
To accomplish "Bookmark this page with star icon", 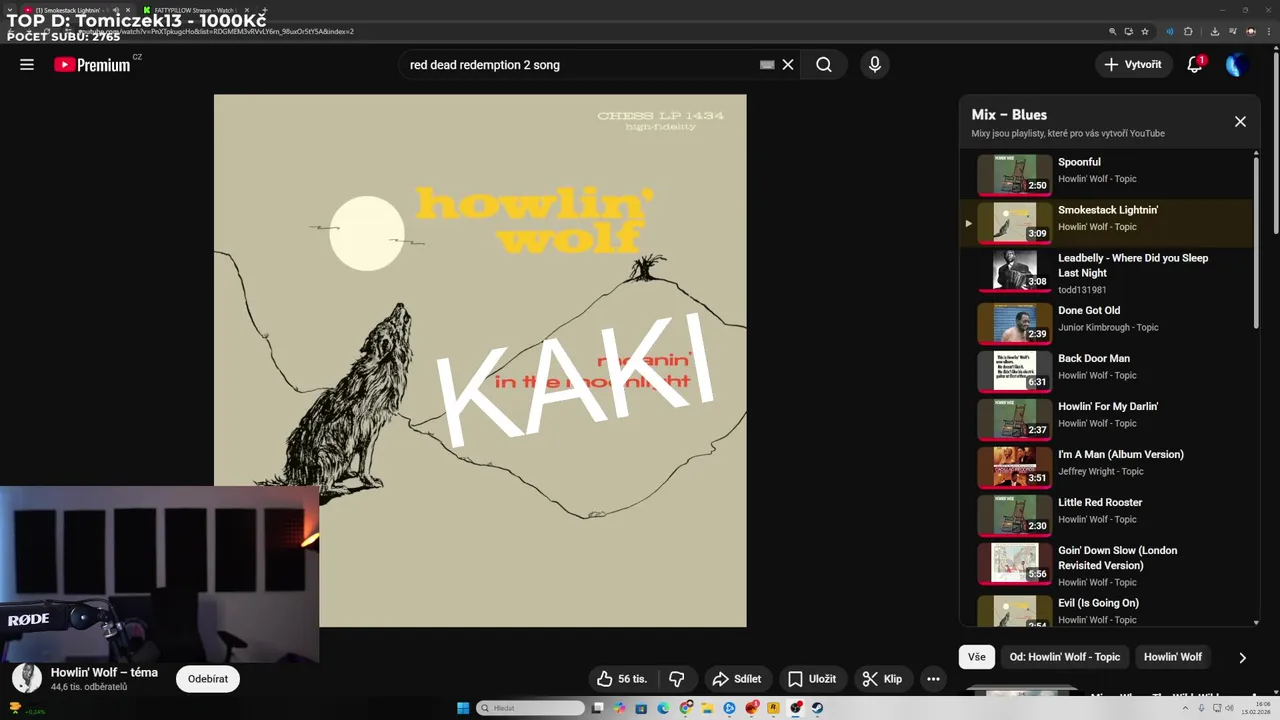I will click(1145, 31).
